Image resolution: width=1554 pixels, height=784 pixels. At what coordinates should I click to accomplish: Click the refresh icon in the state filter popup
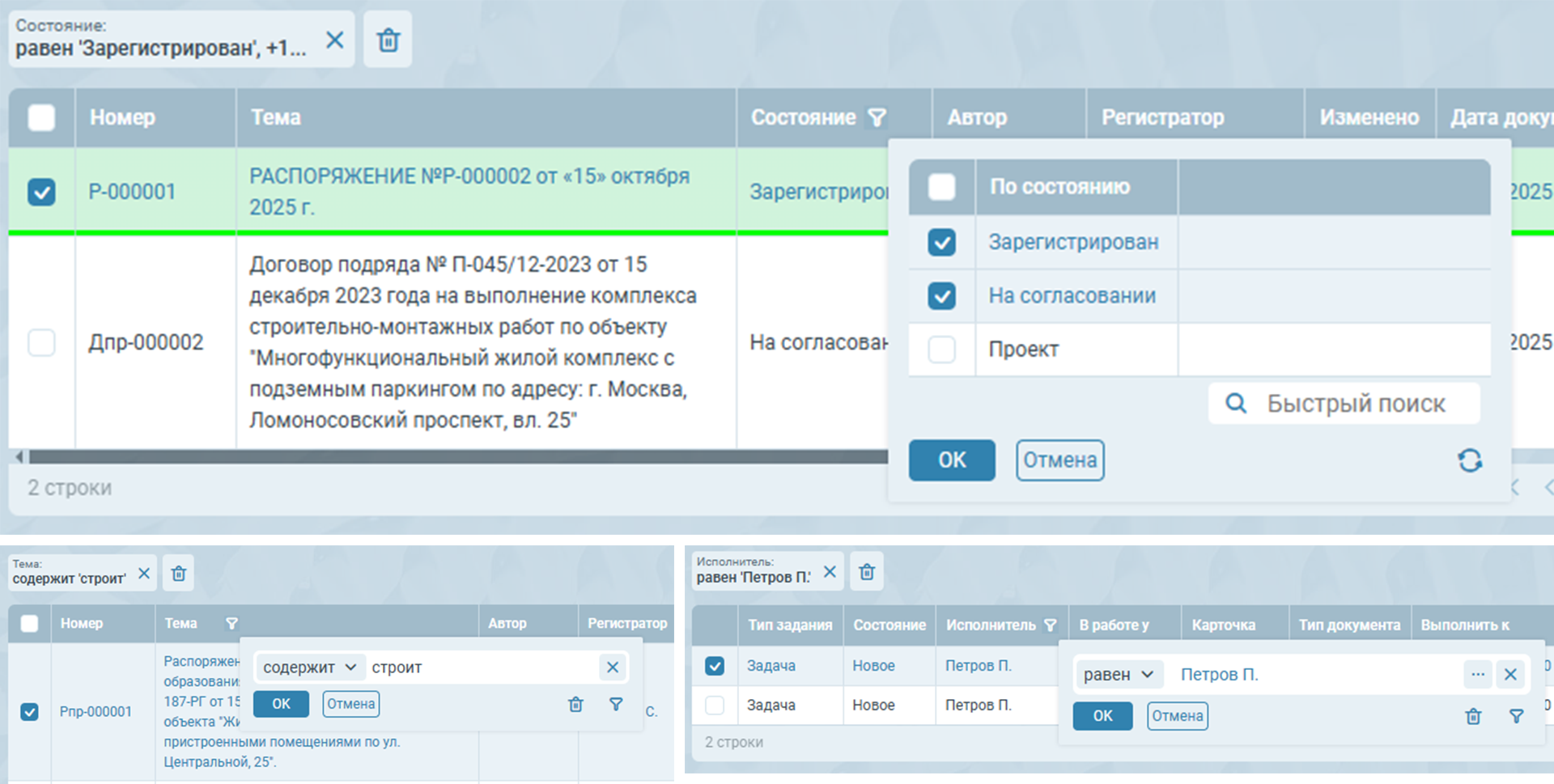click(1470, 460)
